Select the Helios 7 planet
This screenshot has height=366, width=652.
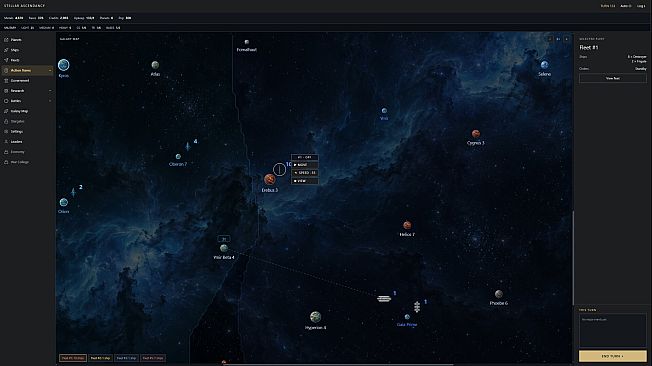tap(407, 225)
